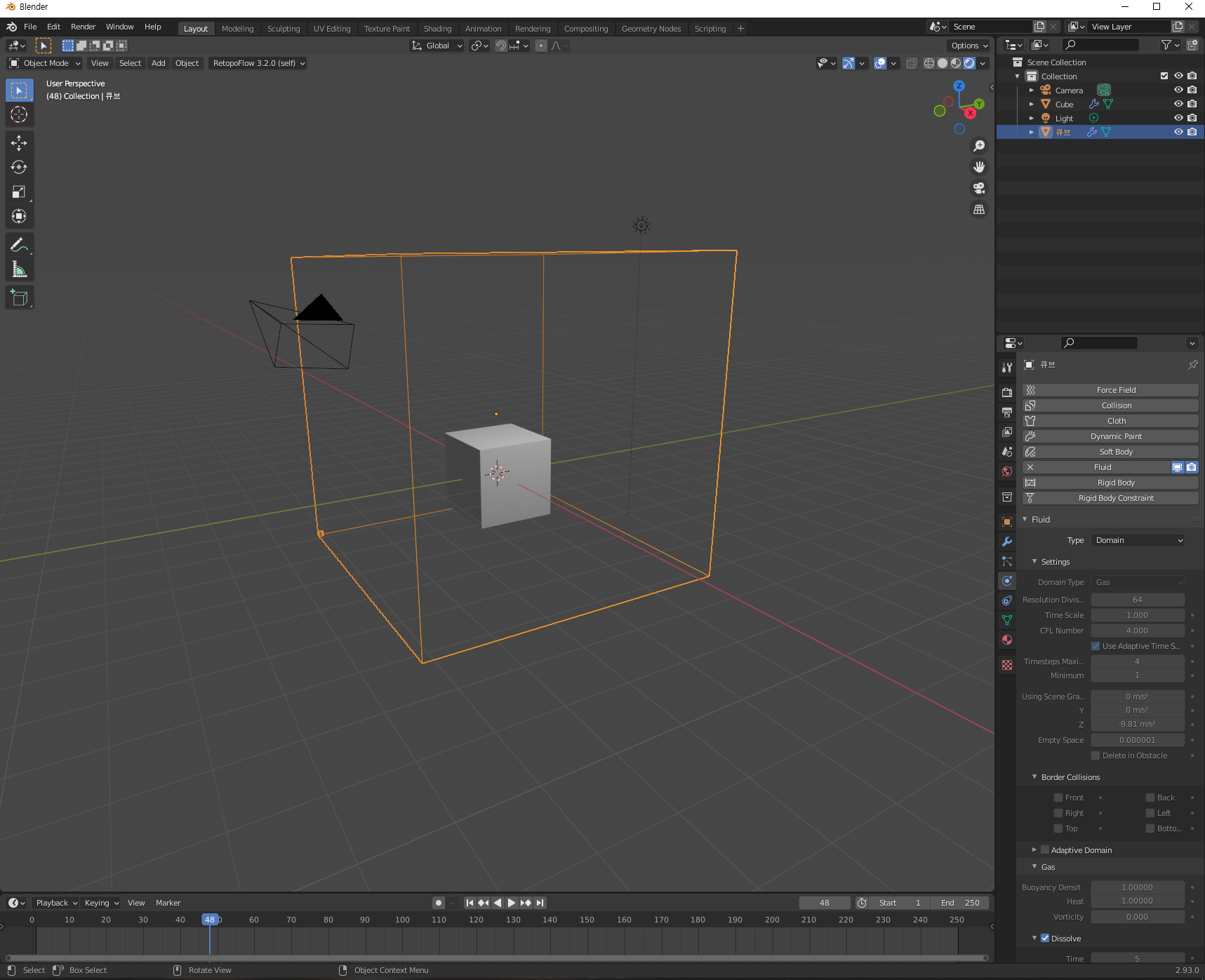Open the Render properties tab icon
Viewport: 1205px width, 980px height.
(x=1007, y=393)
